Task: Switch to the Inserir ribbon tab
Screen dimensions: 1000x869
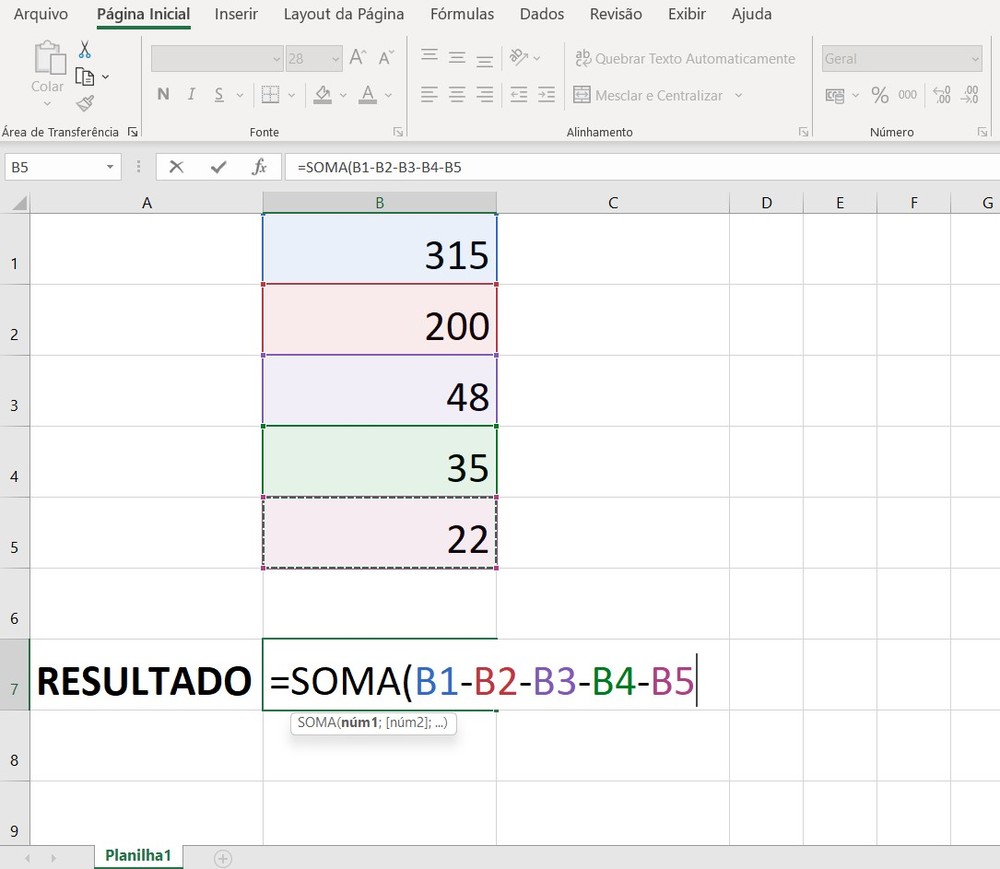Action: 237,14
